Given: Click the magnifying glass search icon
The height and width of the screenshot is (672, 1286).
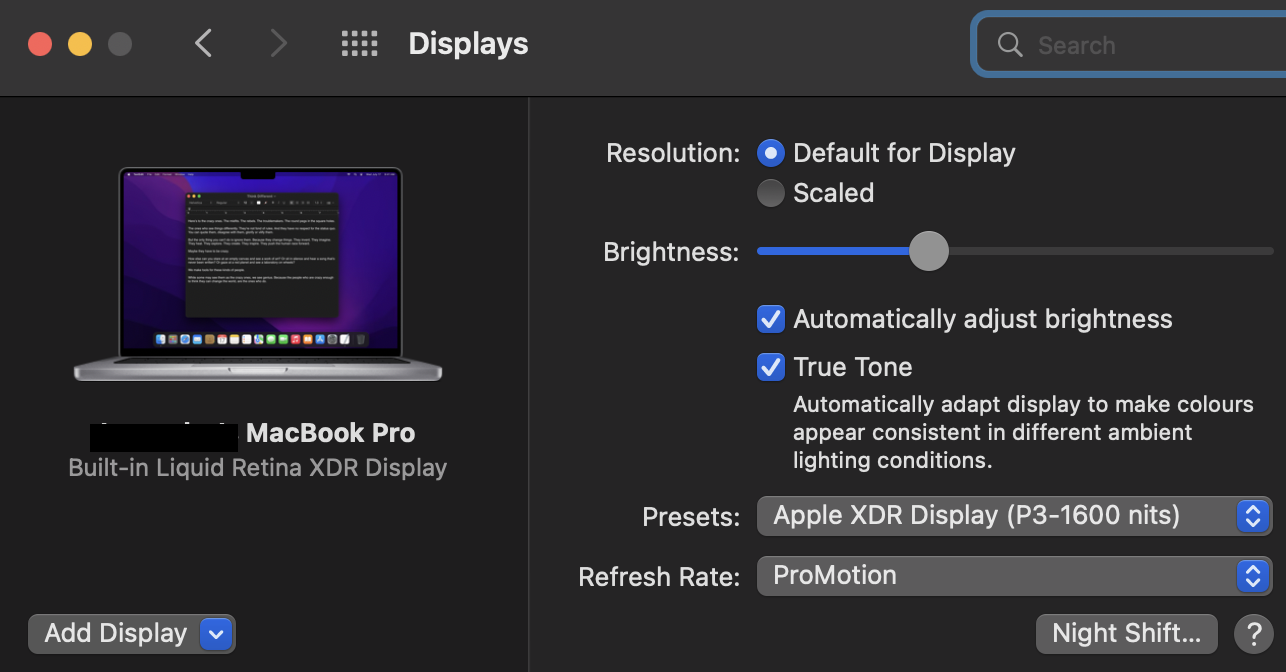Looking at the screenshot, I should point(1010,45).
